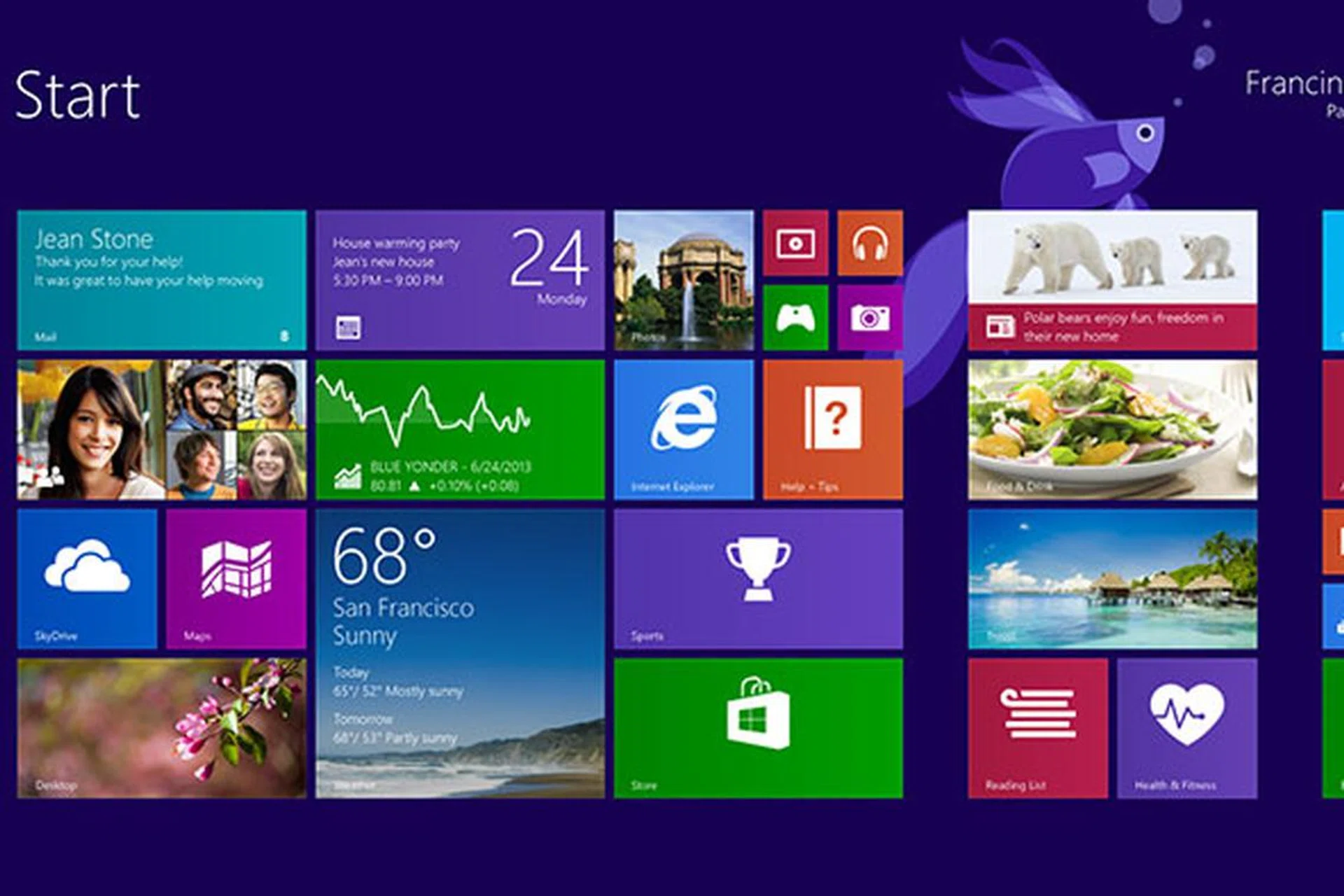Open the Video tile
This screenshot has height=896, width=1344.
(795, 243)
